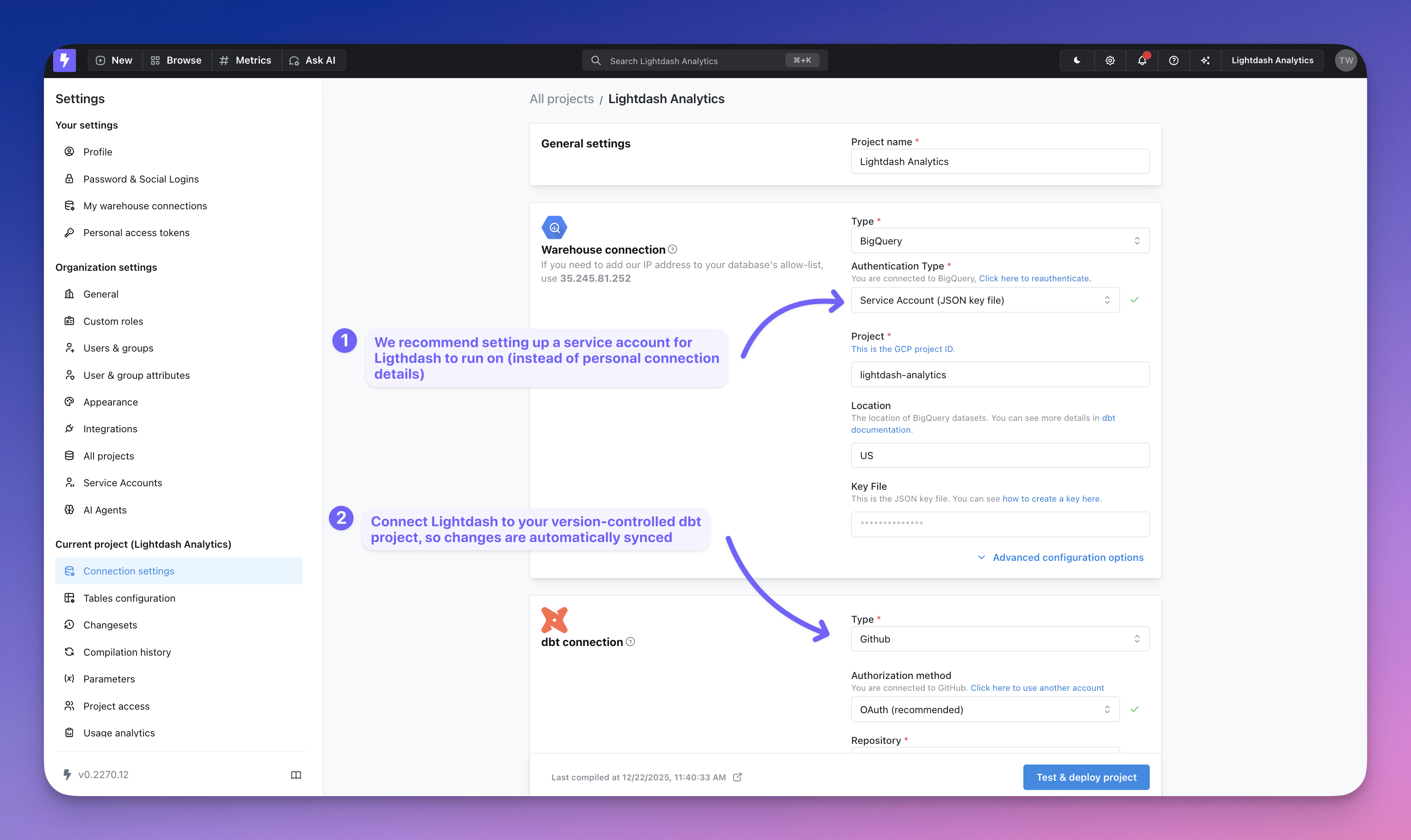Click info icon beside Warehouse connection heading
The image size is (1411, 840).
point(673,249)
